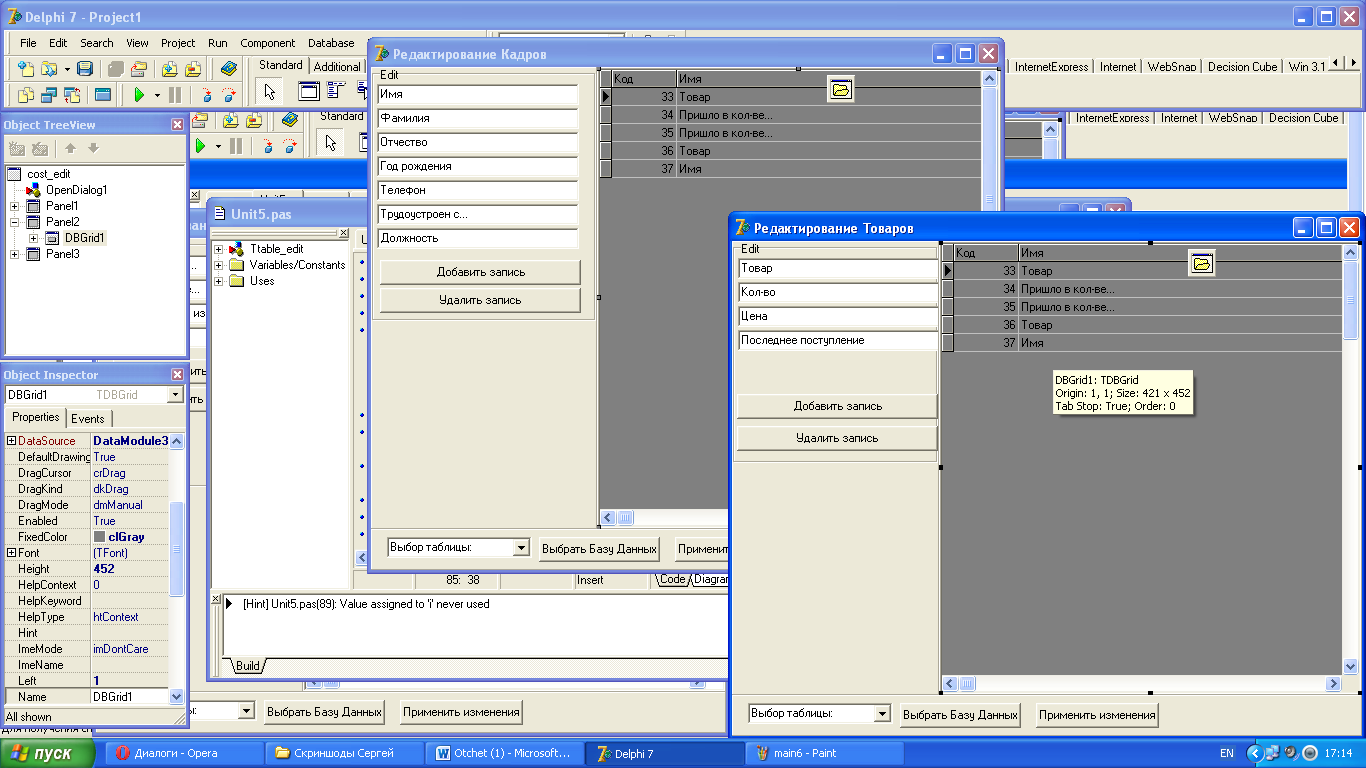
Task: Click Удалить запись in Редактирование Товаров
Action: tap(837, 438)
